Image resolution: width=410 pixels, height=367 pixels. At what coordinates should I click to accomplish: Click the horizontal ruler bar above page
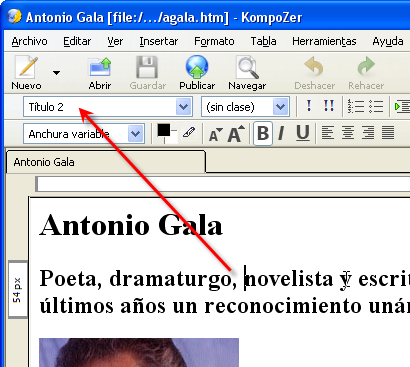[x=223, y=184]
